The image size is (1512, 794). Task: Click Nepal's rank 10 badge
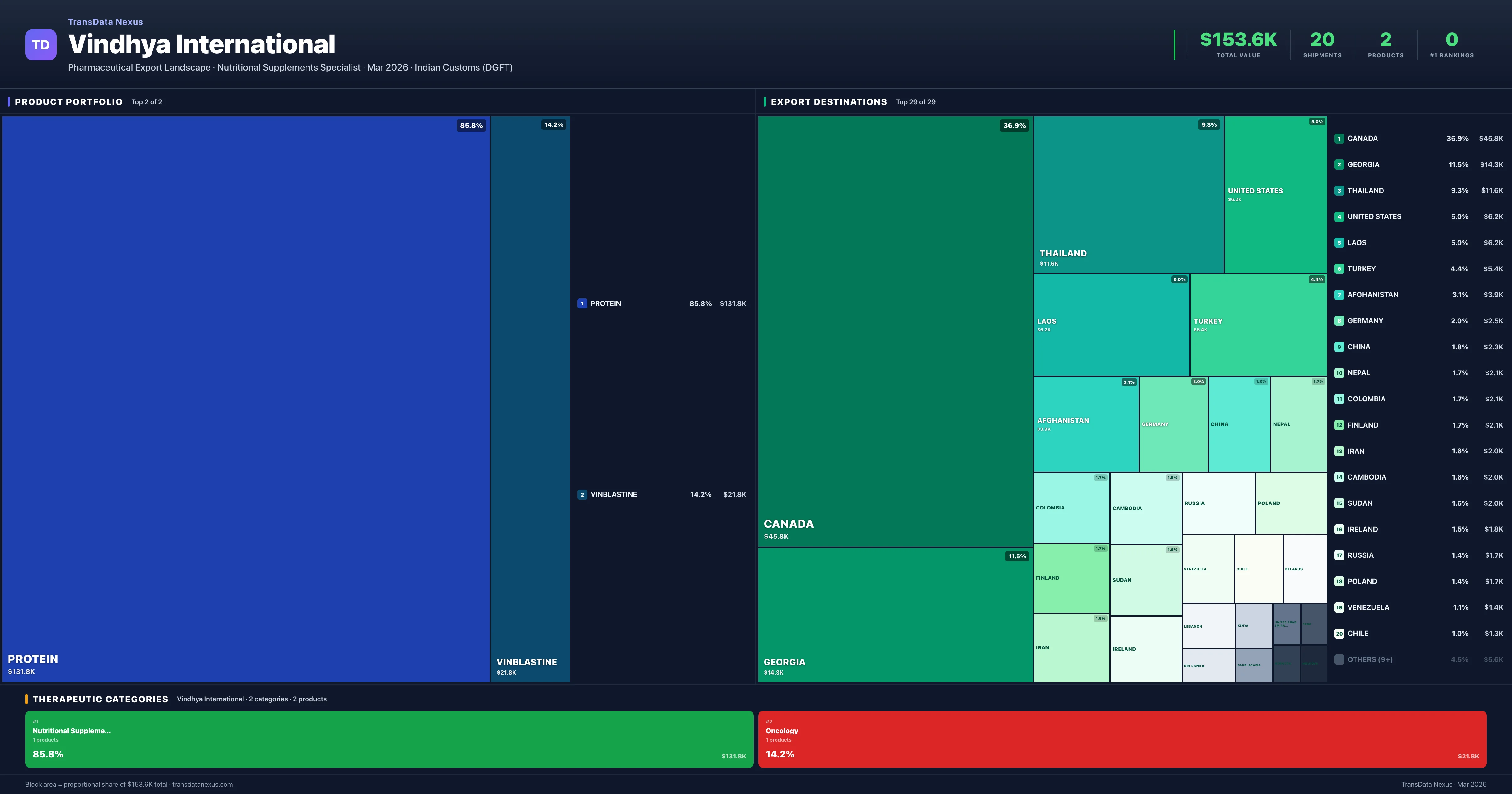pos(1339,373)
